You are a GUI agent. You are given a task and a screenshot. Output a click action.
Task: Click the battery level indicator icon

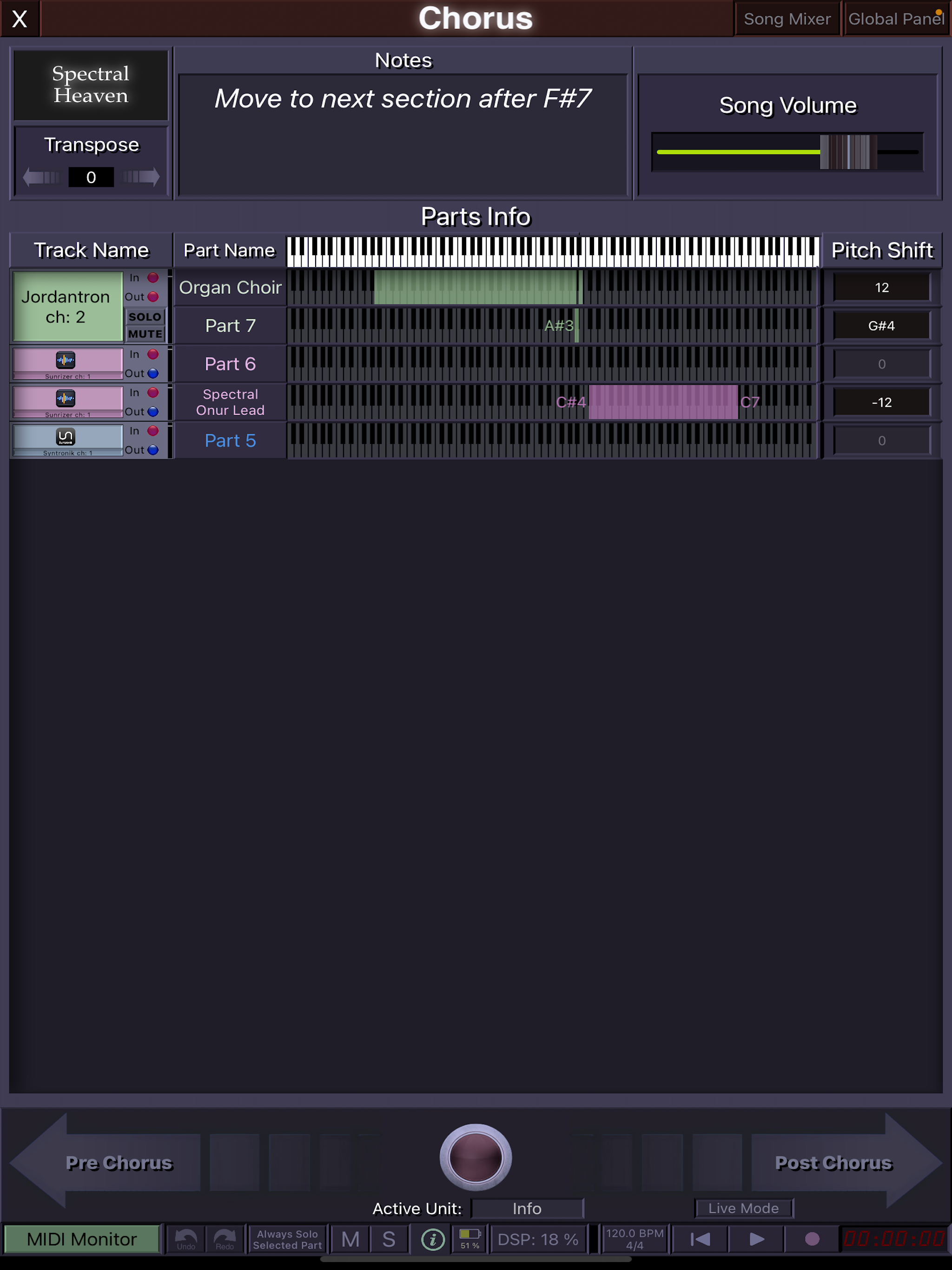469,1237
